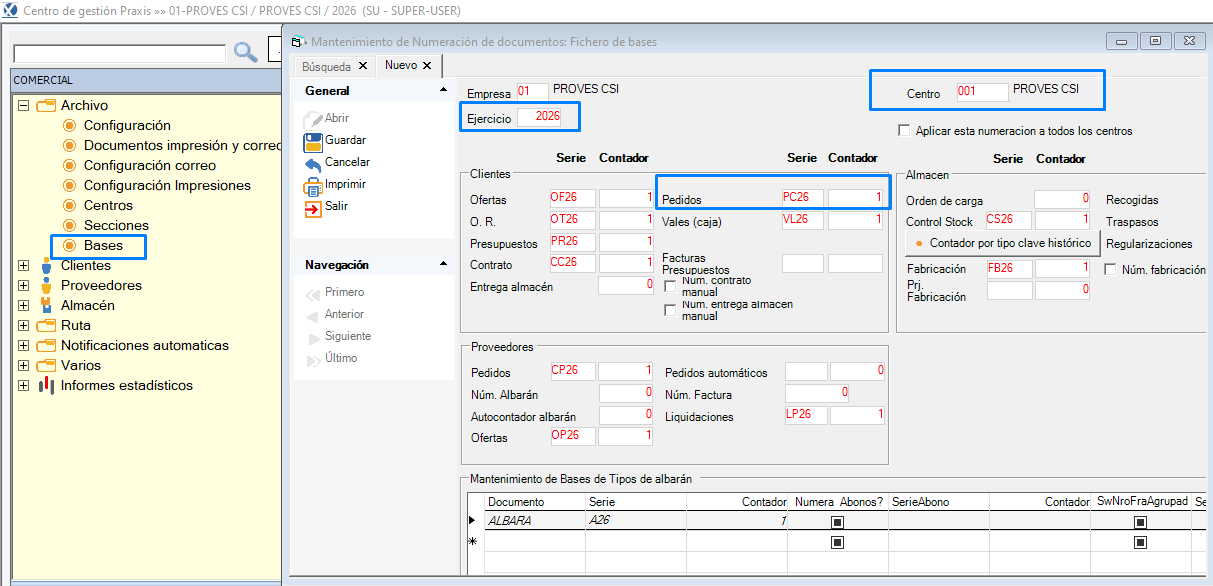Click Contador por tipo clave histórico button
The height and width of the screenshot is (586, 1213).
tap(1002, 243)
